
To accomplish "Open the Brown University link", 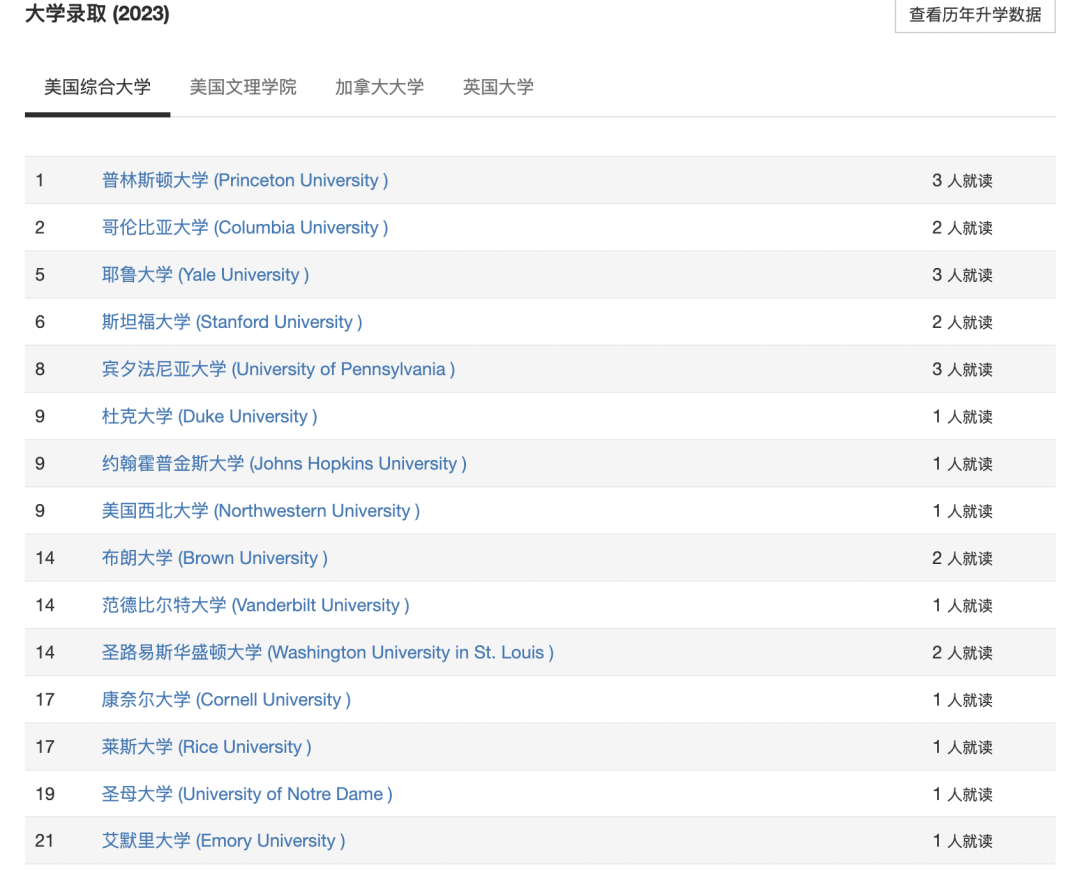I will [x=214, y=558].
